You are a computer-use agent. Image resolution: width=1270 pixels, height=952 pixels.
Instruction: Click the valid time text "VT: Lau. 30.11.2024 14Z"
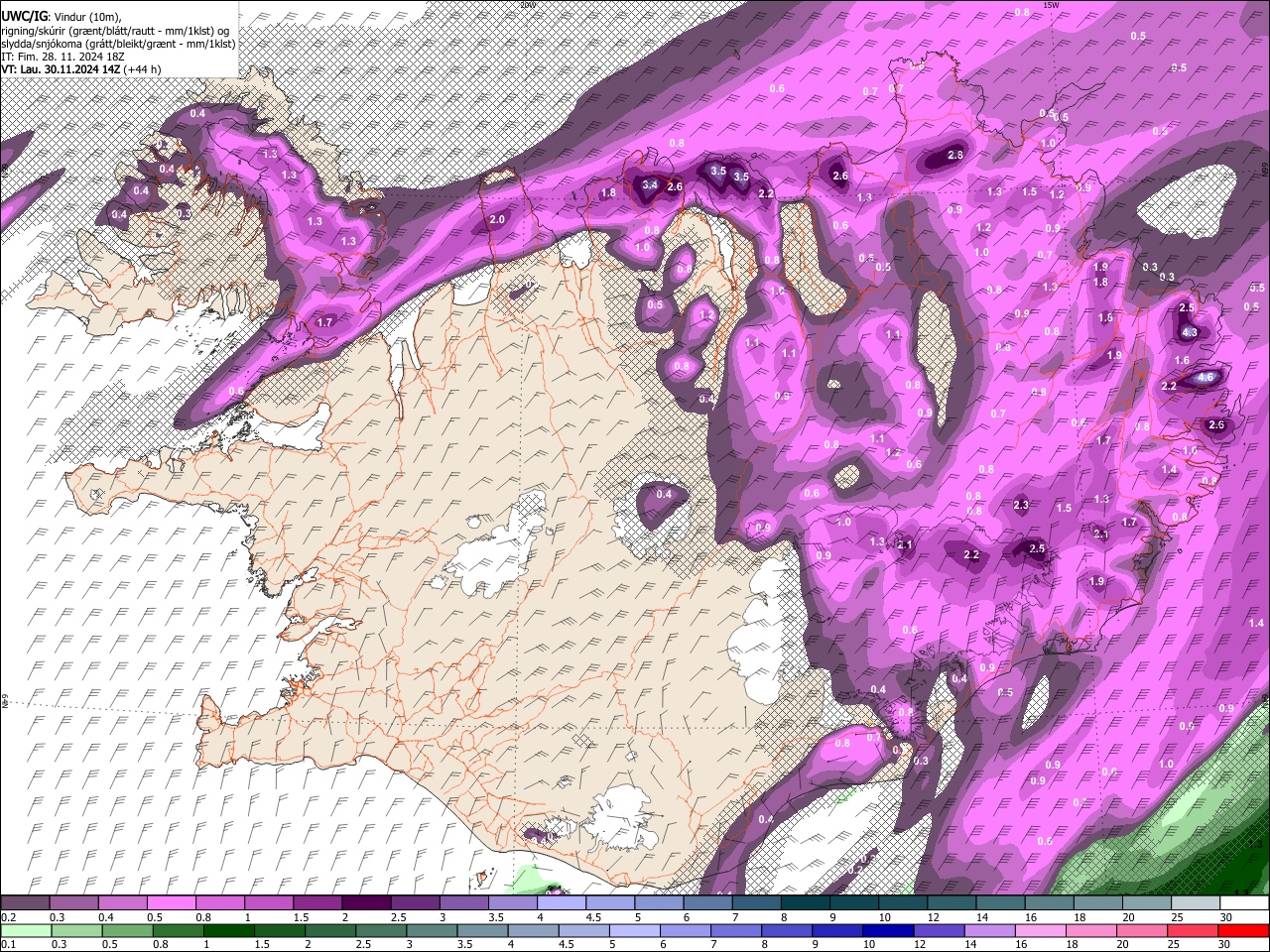[x=61, y=68]
